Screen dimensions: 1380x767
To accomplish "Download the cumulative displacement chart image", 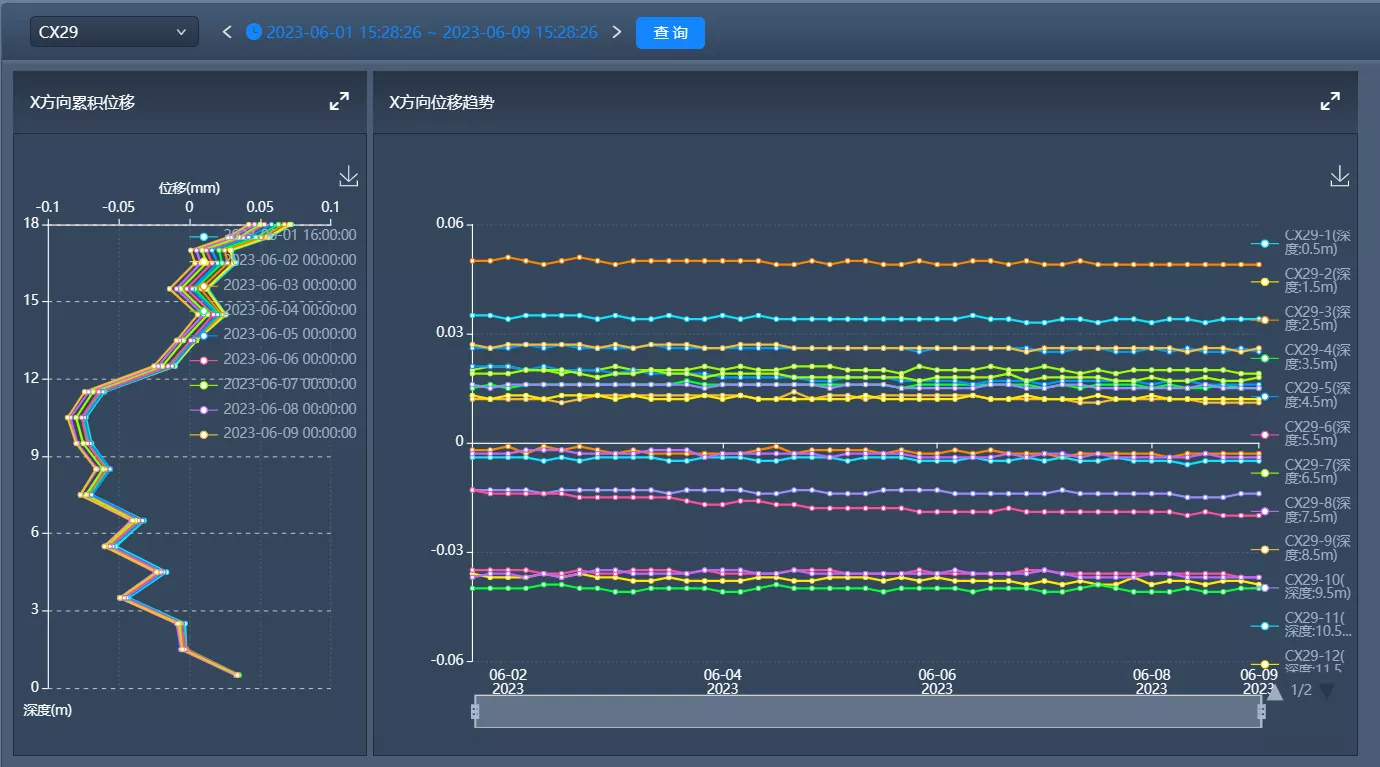I will 348,177.
